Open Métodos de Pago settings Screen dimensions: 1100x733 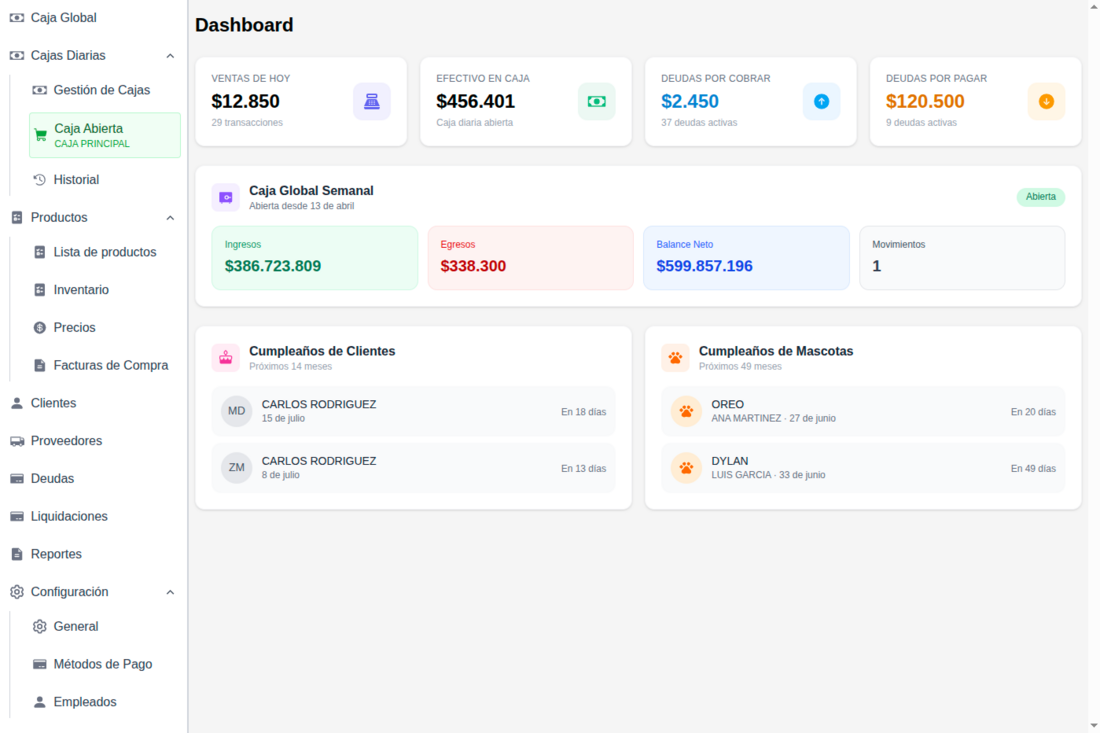click(x=102, y=664)
